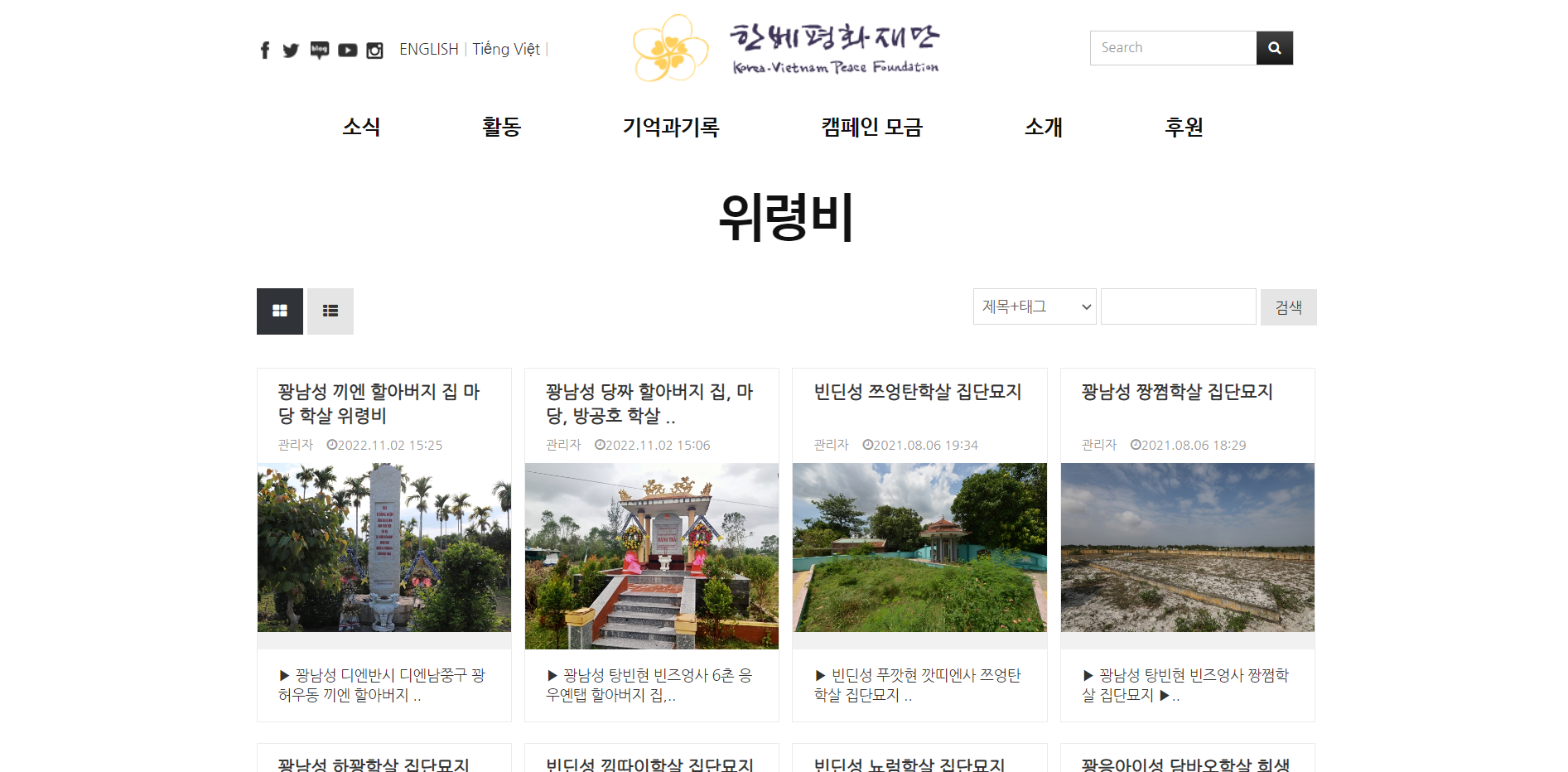Open the blog speech-bubble icon
Viewport: 1568px width, 772px height.
pos(320,51)
